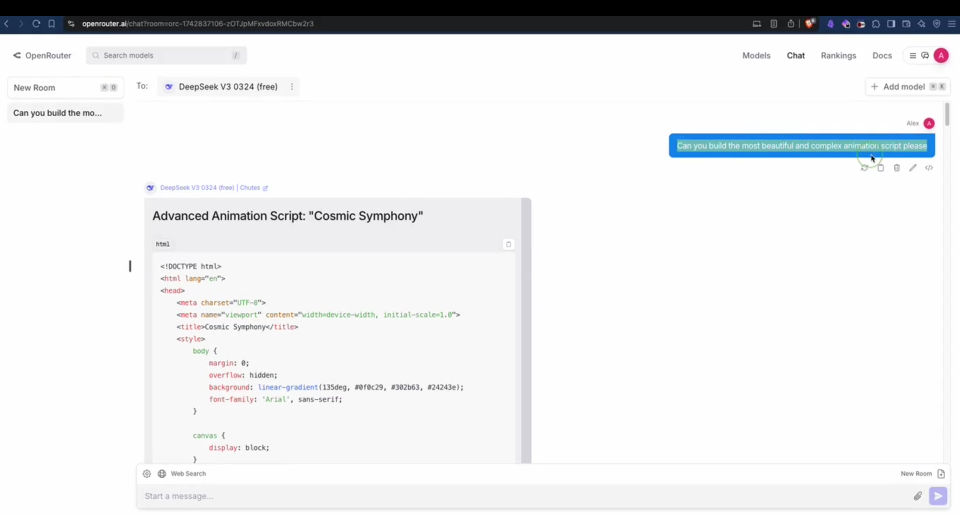Click the purple extension icon in browser toolbar

pos(830,24)
